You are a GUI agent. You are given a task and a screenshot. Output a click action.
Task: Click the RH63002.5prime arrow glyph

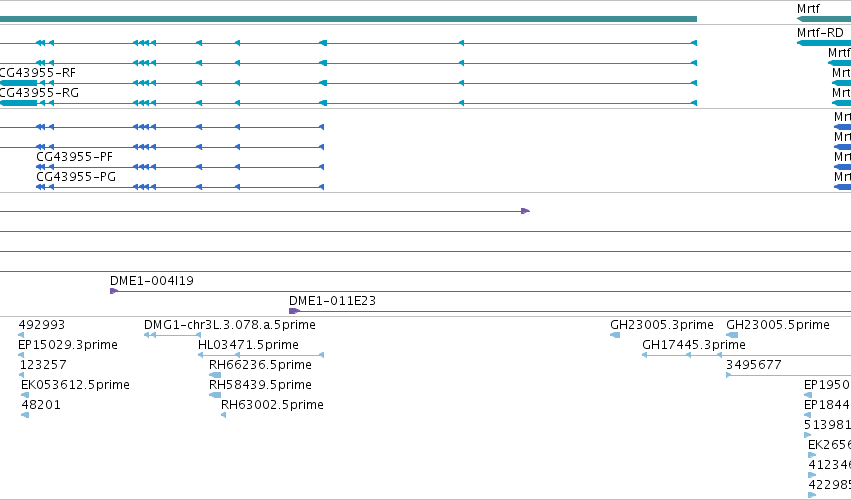coord(224,415)
